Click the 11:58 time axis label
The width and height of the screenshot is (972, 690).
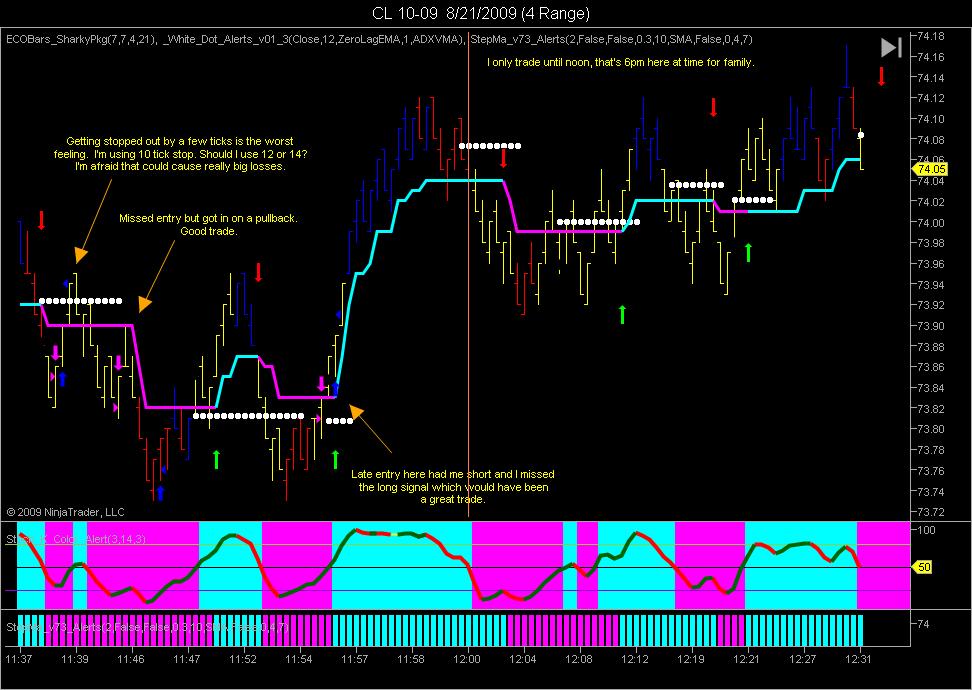click(411, 658)
